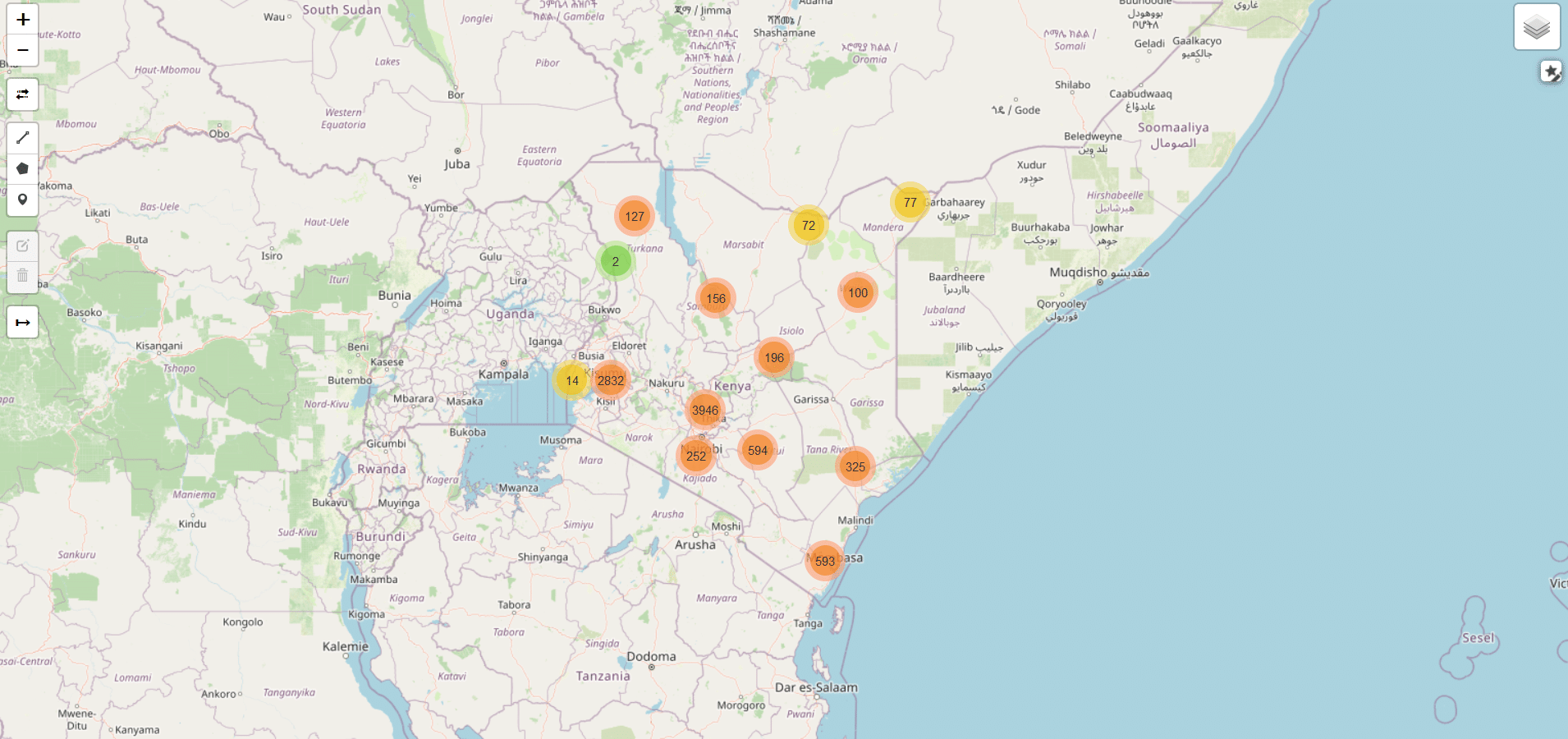The height and width of the screenshot is (739, 1568).
Task: Click the fit-to-bounds arrow icon
Action: coord(22,322)
